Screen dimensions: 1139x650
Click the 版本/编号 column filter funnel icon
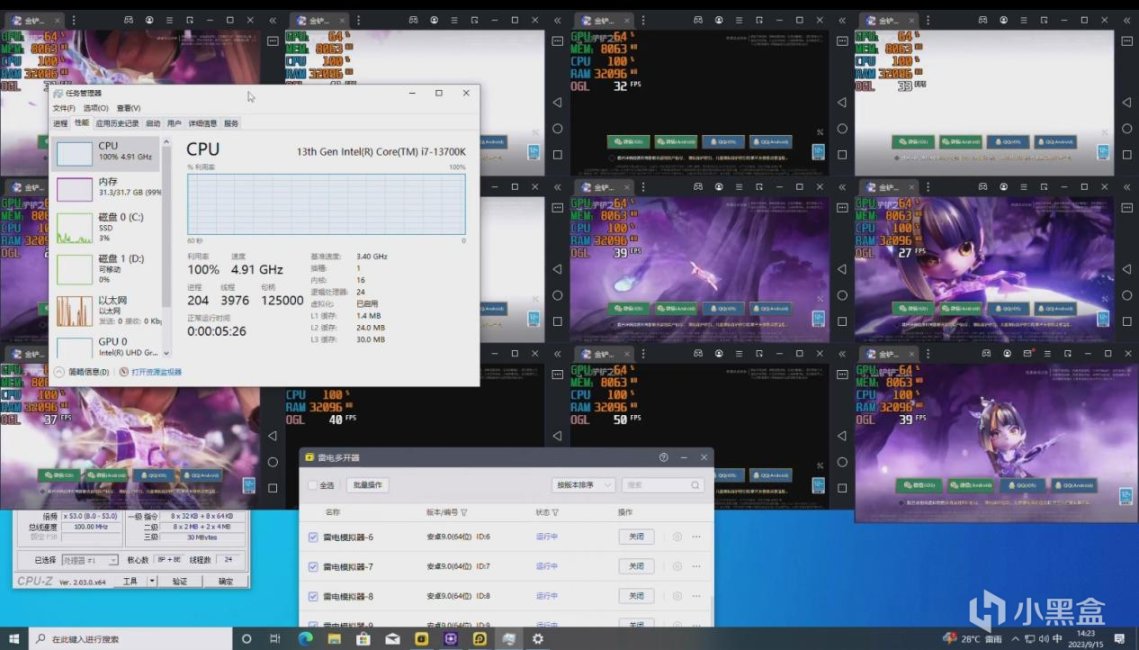[464, 513]
